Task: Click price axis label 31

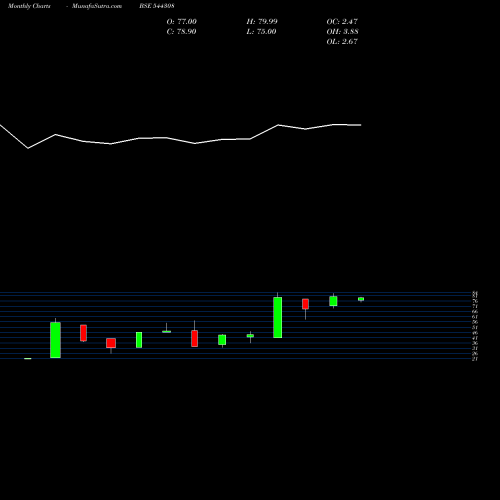Action: coord(475,348)
